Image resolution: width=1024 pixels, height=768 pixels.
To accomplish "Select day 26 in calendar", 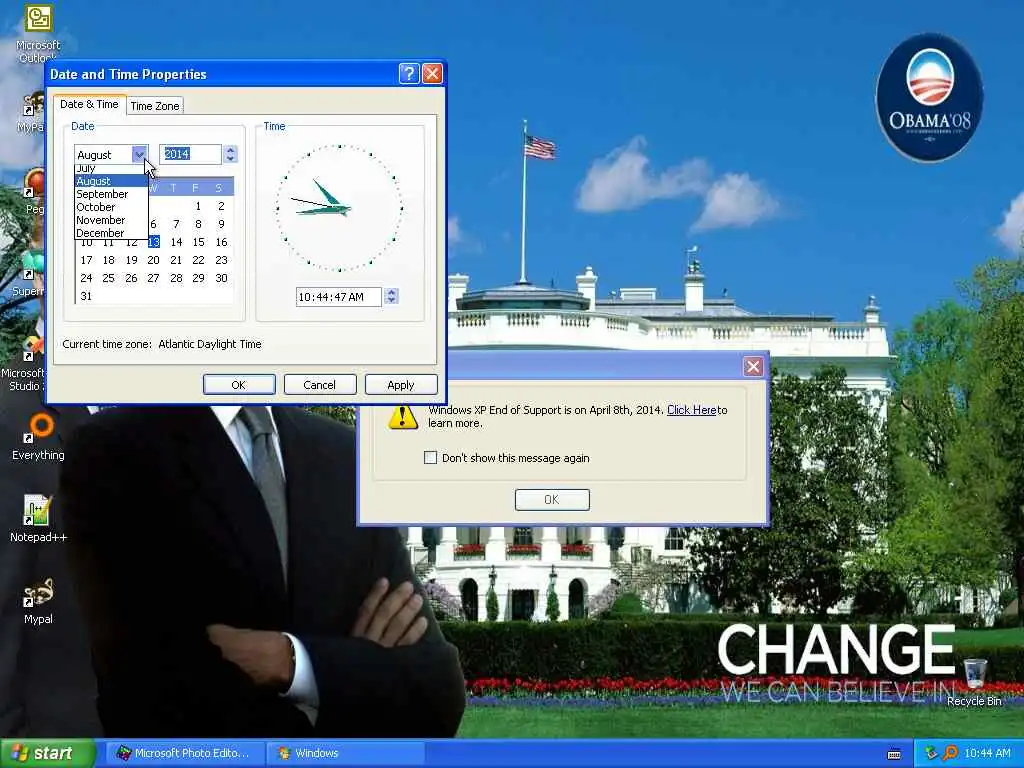I will [x=131, y=278].
